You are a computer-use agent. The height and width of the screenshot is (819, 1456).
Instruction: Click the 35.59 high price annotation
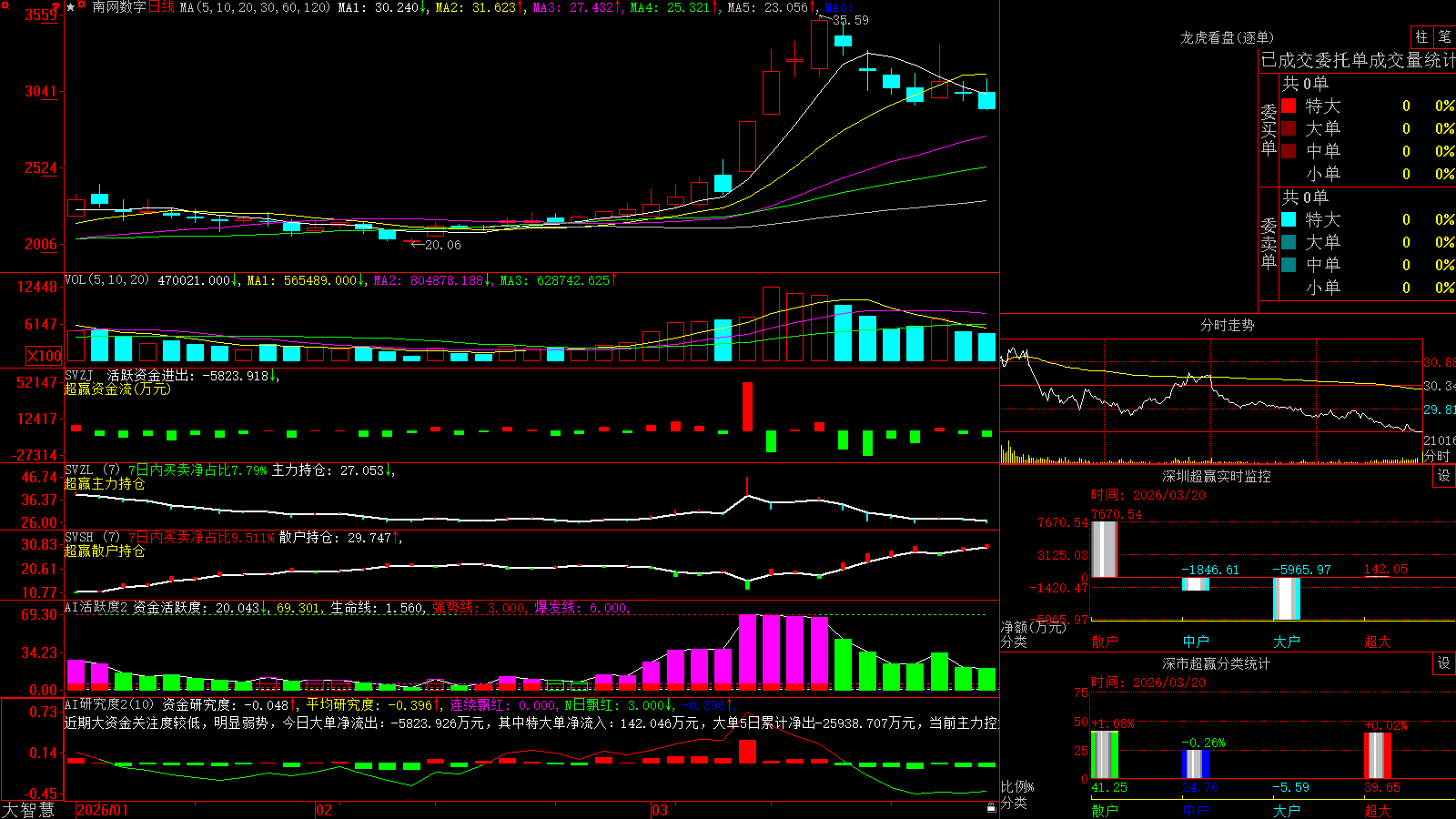tap(850, 20)
